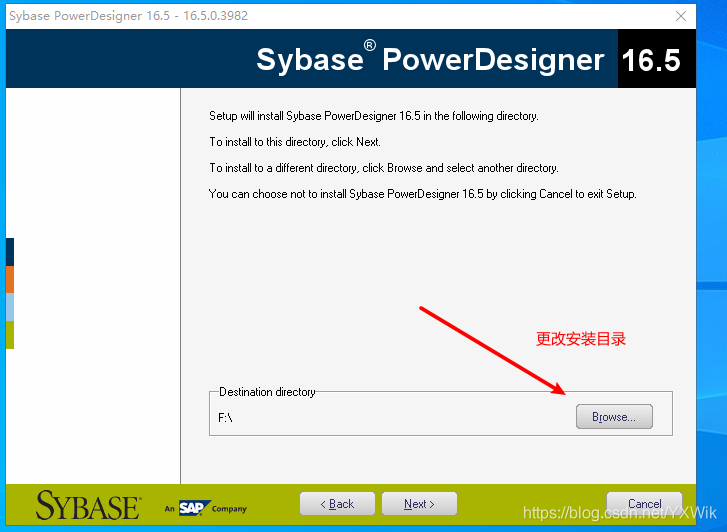Screen dimensions: 727x532
Task: Click the 'You can choose not to install' line
Action: 422,194
